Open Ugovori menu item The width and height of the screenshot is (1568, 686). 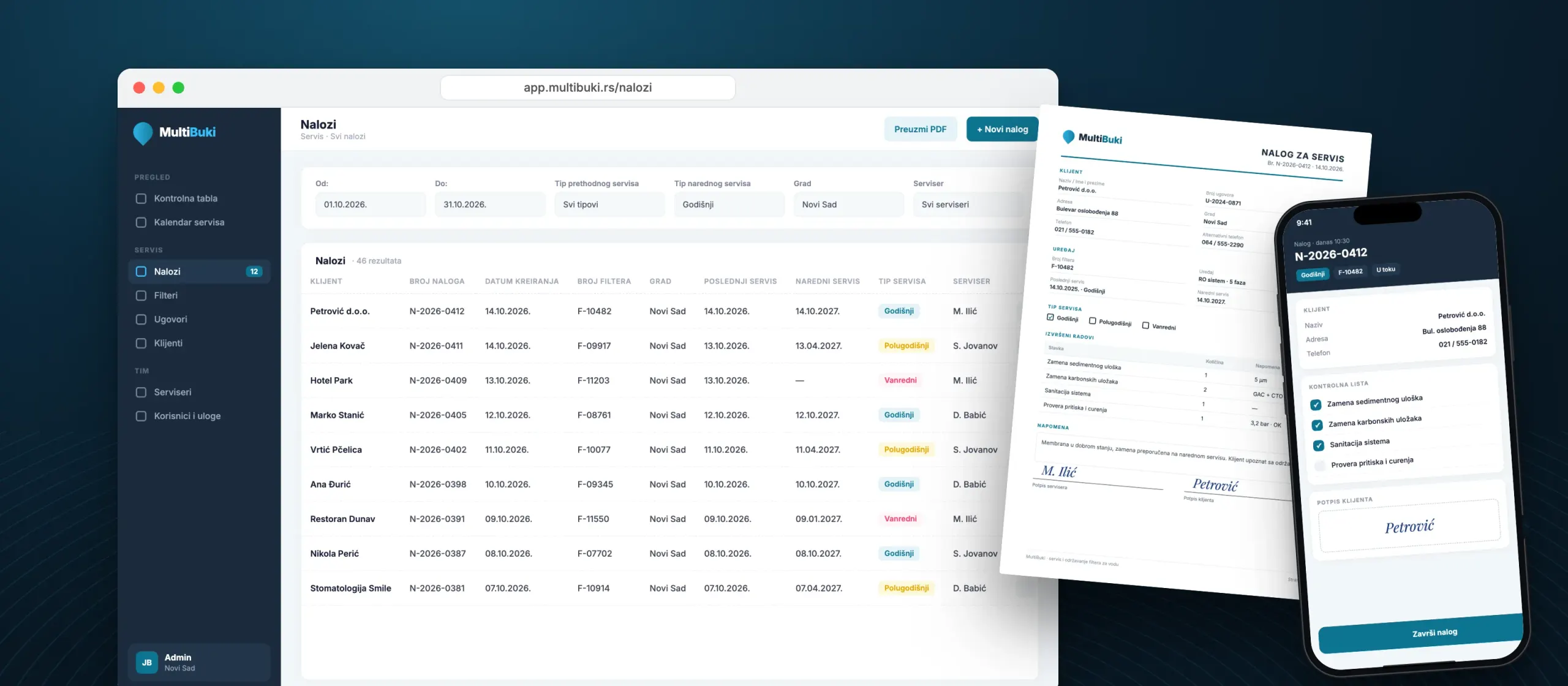(x=199, y=319)
